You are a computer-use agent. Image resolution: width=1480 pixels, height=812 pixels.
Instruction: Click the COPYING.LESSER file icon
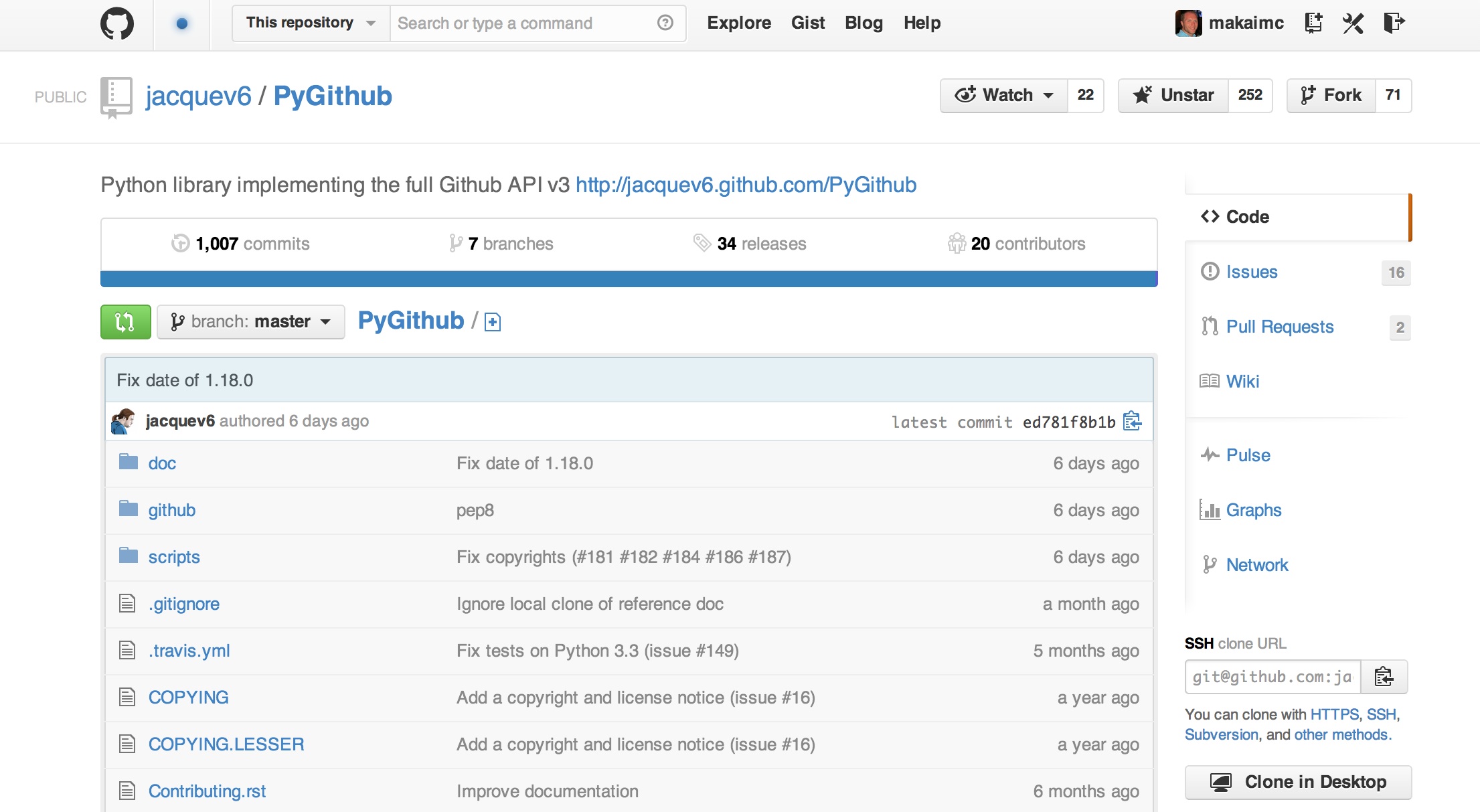(x=127, y=744)
